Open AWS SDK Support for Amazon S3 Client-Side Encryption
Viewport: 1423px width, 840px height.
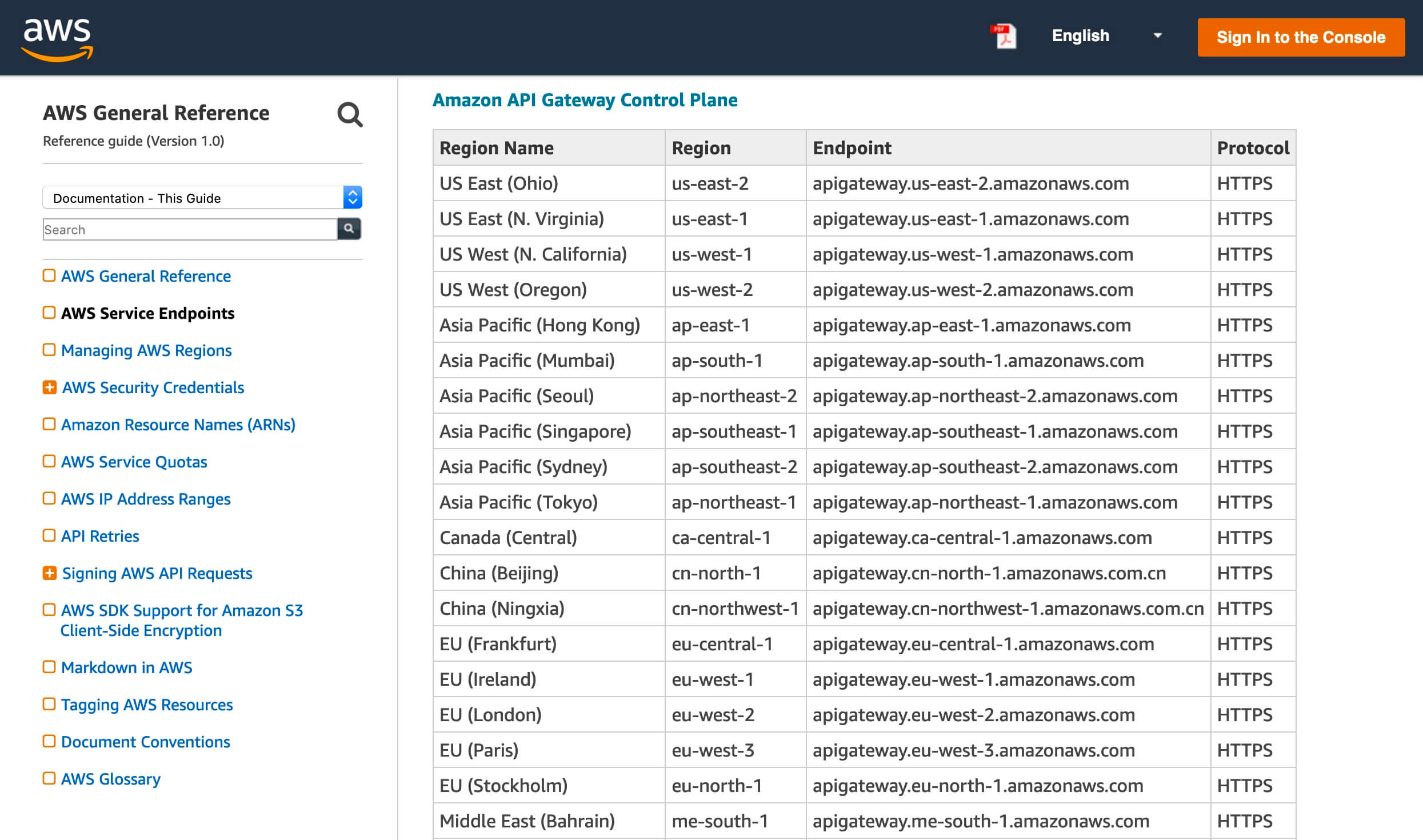(182, 620)
